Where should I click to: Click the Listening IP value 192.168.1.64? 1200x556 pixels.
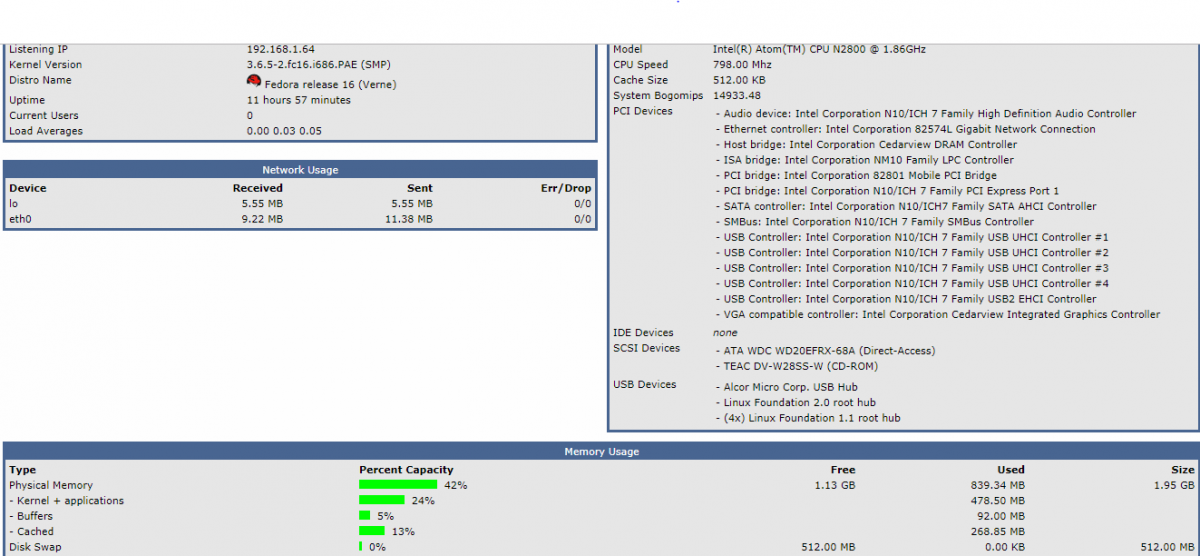click(x=281, y=49)
